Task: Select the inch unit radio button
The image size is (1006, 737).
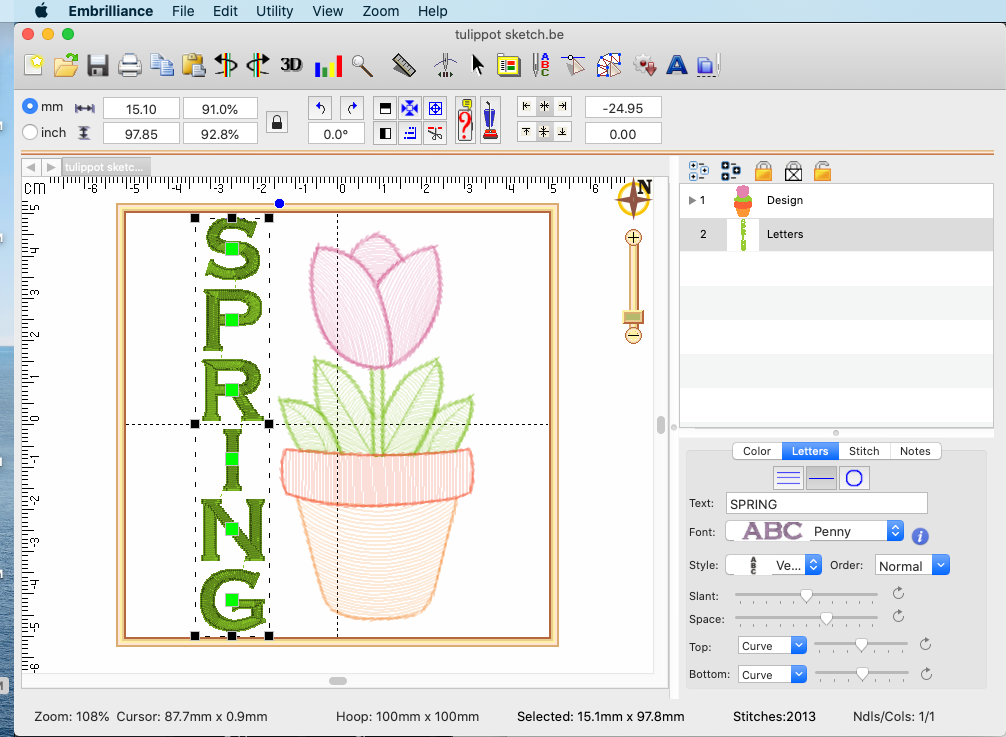Action: [x=30, y=132]
